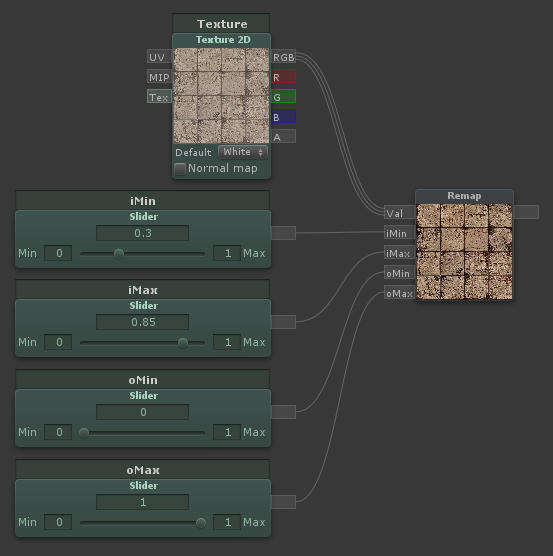Click the blue B channel output port

coord(283,117)
